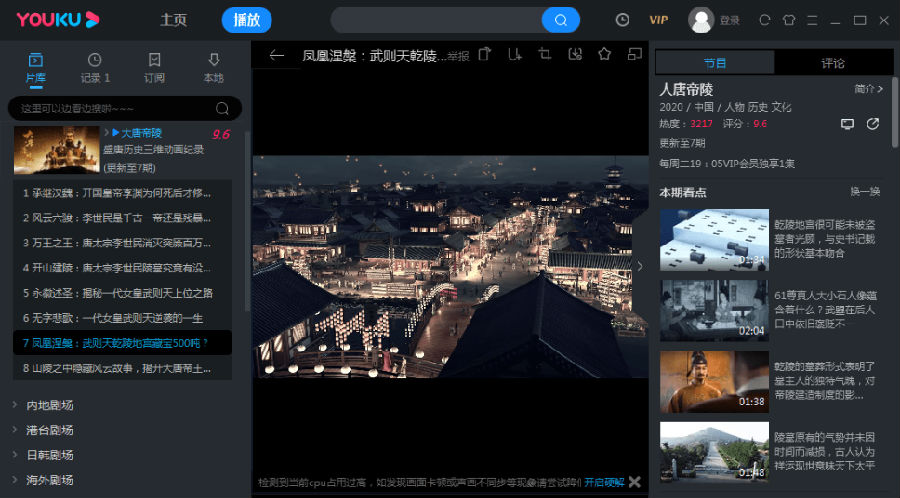Click the crop screenshot icon above video
Screen dimensions: 900x498
tap(545, 54)
